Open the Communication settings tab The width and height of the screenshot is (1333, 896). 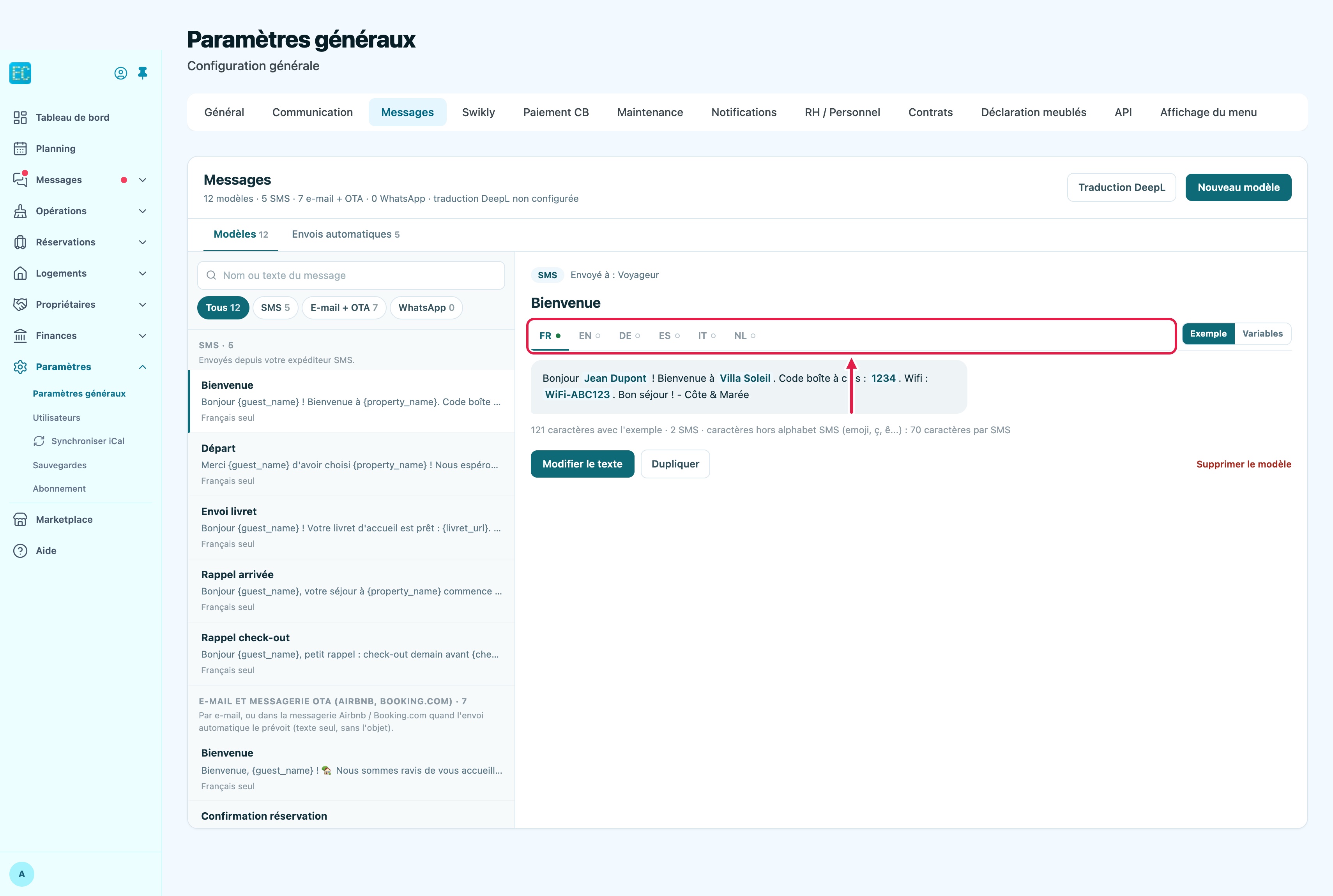tap(312, 113)
